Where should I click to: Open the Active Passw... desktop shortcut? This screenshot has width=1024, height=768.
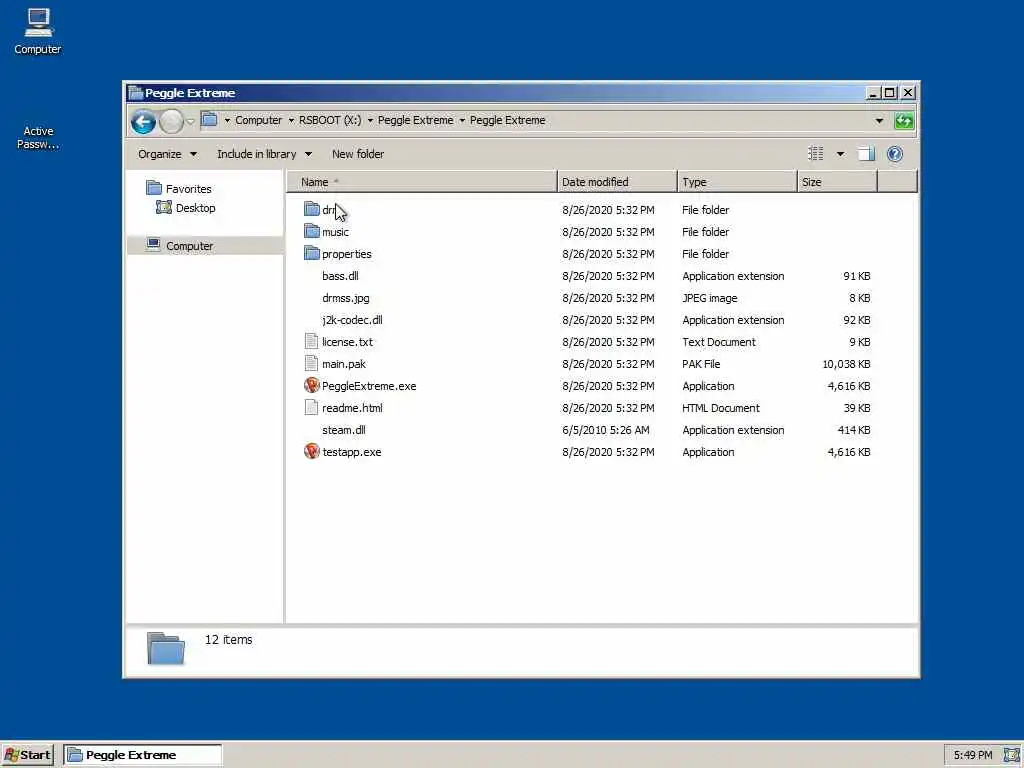point(38,137)
